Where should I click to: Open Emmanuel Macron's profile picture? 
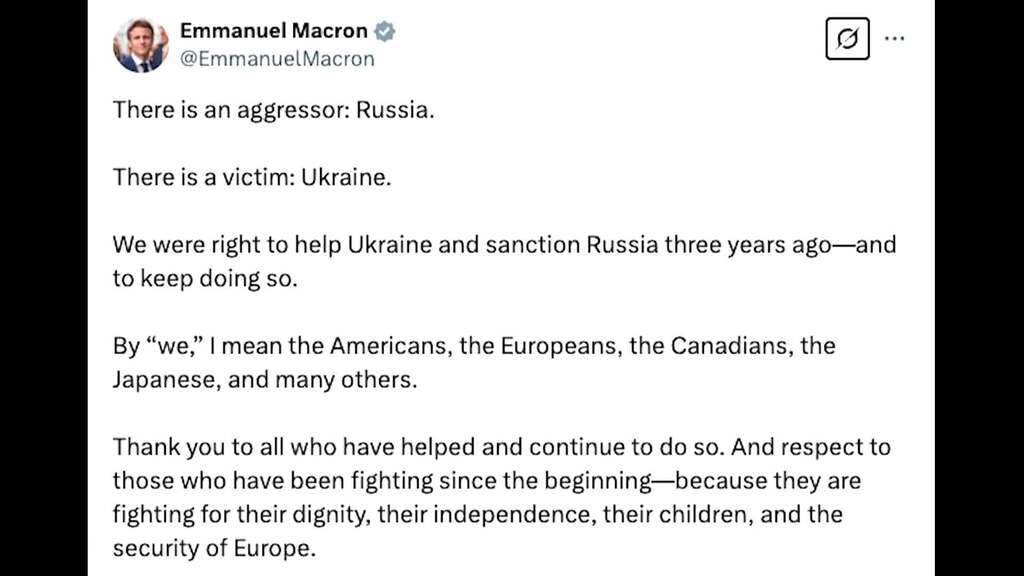click(x=141, y=45)
